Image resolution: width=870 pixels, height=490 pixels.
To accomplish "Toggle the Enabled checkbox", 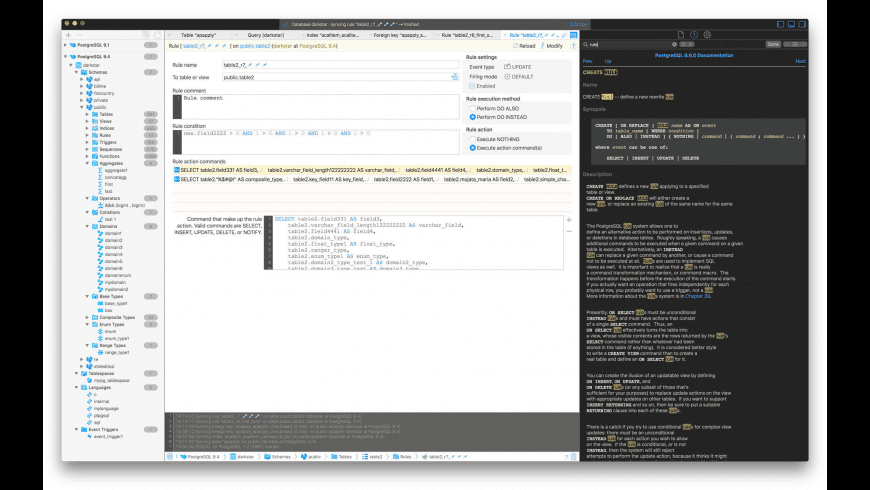I will click(472, 86).
